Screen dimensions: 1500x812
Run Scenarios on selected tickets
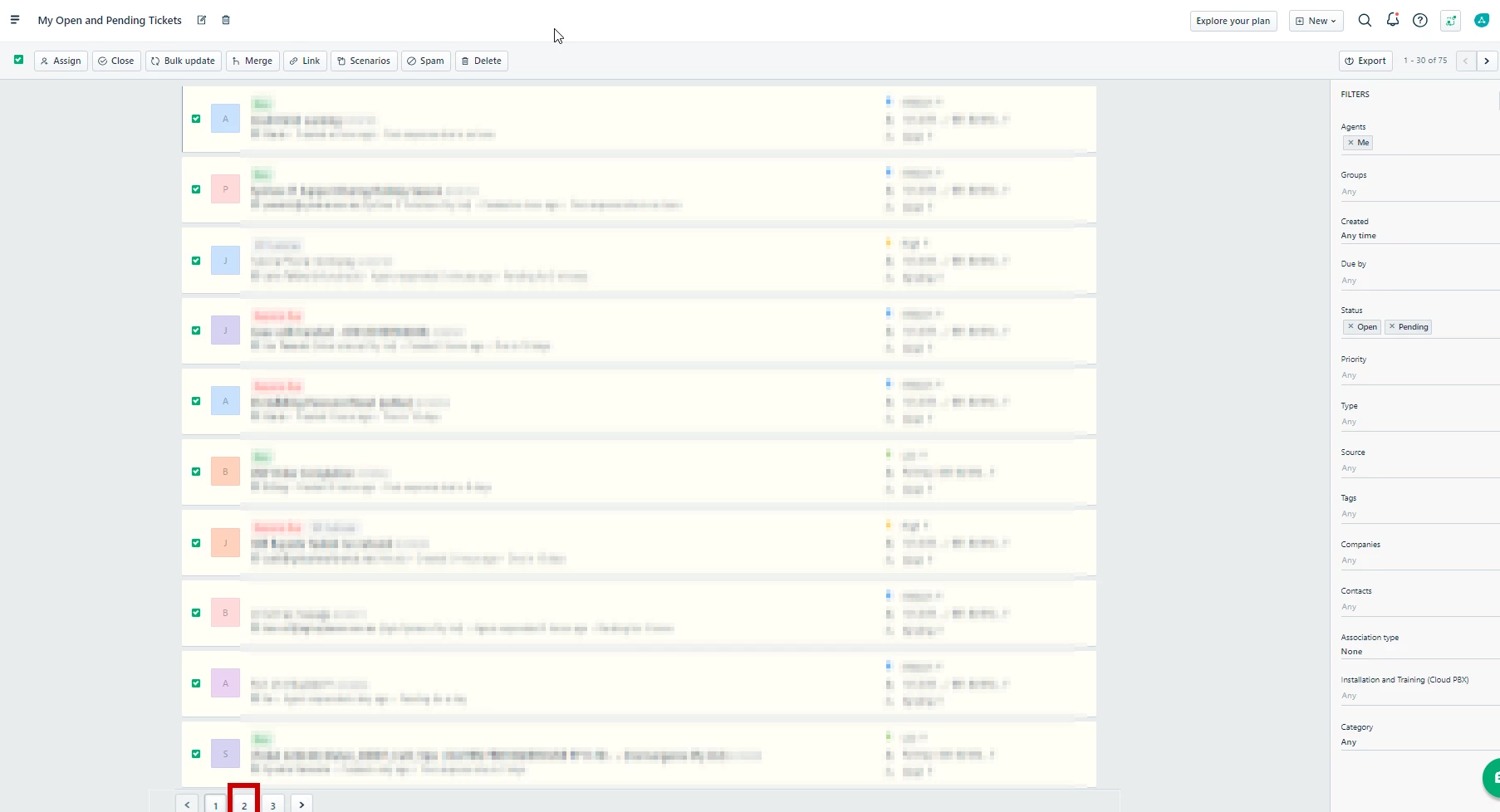tap(364, 61)
